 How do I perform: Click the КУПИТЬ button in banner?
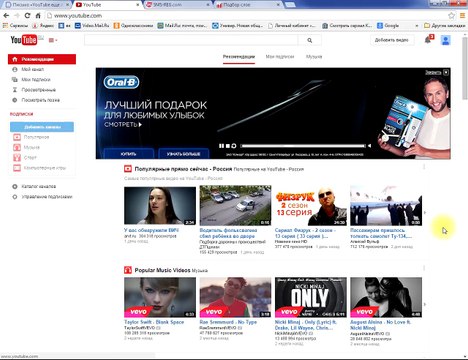point(128,154)
